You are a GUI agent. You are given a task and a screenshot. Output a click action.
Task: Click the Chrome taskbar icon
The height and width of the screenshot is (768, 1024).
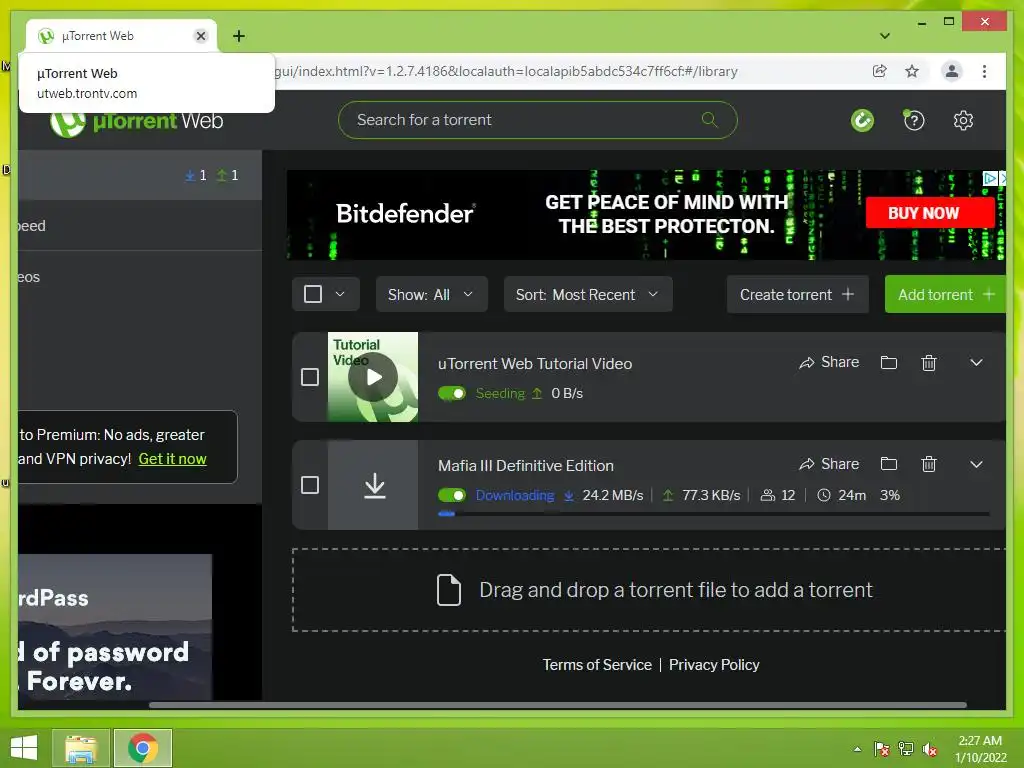click(x=143, y=748)
